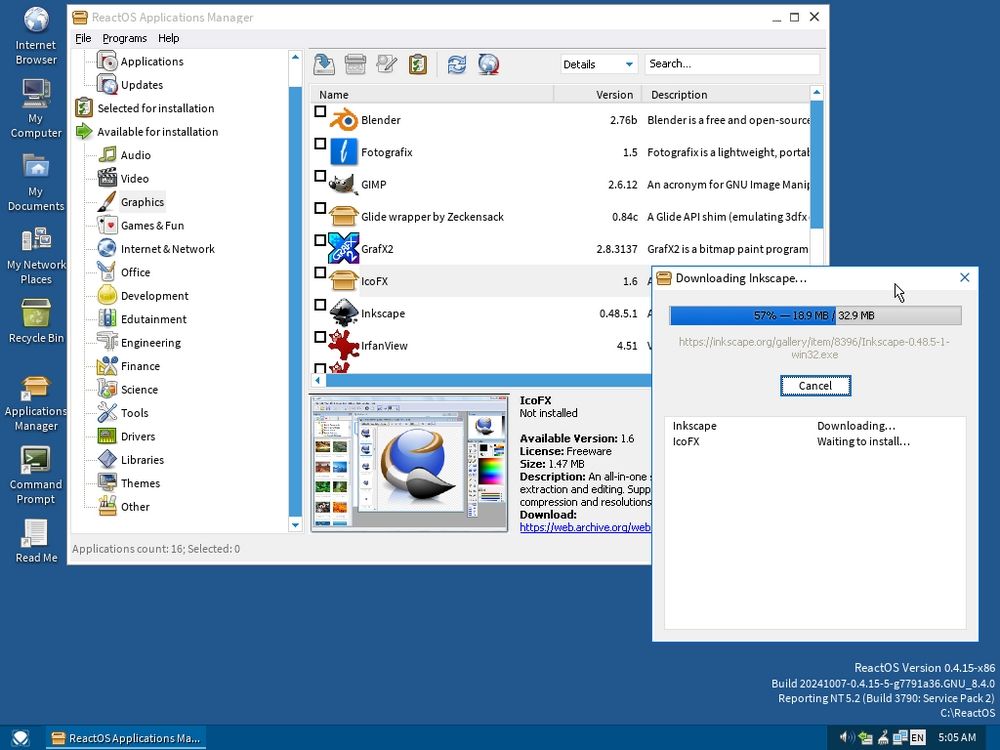Image resolution: width=1000 pixels, height=750 pixels.
Task: Open the File menu
Action: 83,38
